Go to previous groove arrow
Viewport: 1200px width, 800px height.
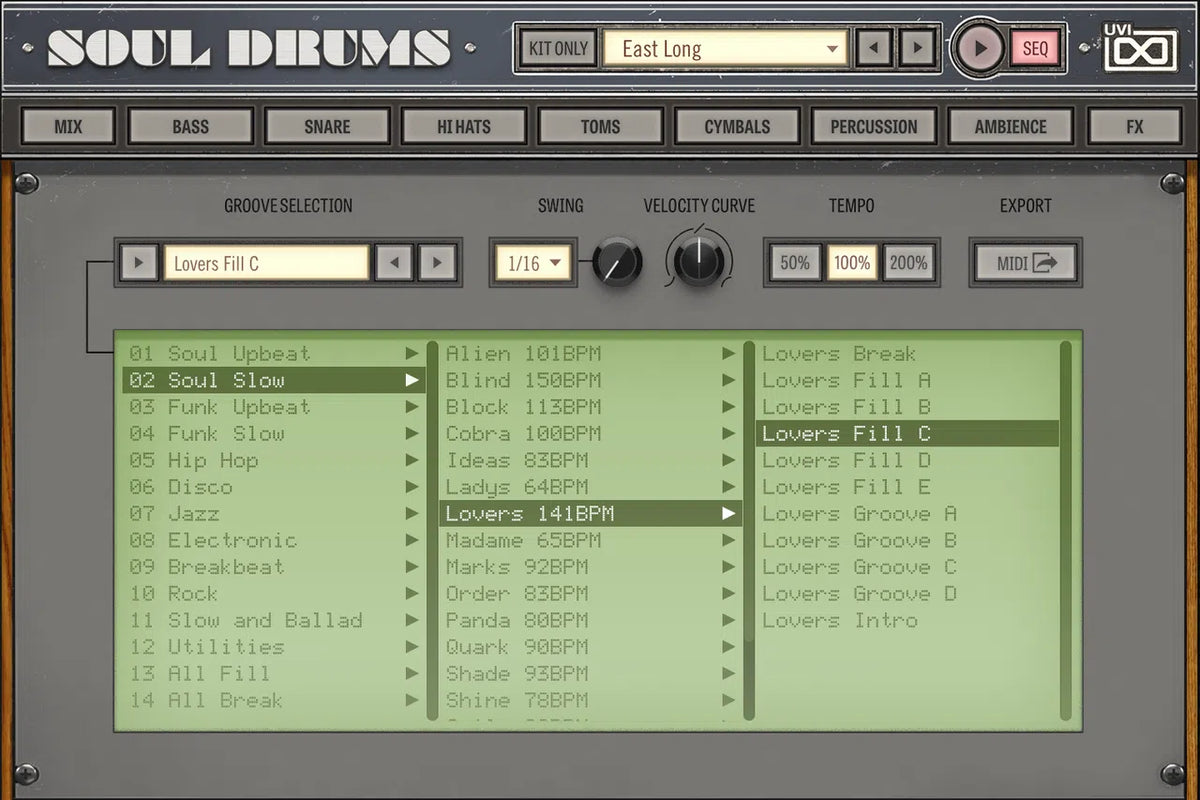(395, 263)
